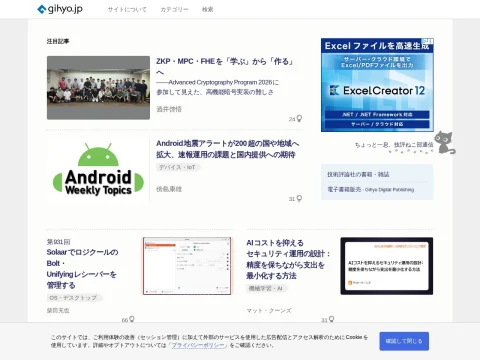Open the プライバシーポリシー link

pos(198,345)
